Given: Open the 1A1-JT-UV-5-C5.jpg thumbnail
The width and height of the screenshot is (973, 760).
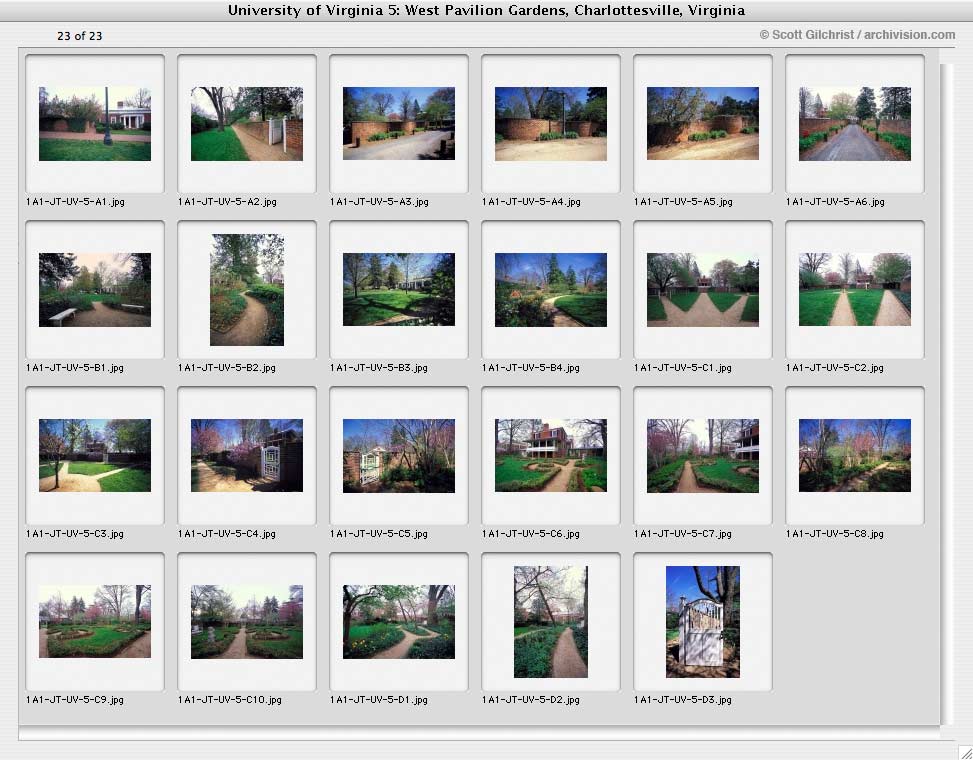Looking at the screenshot, I should (399, 456).
